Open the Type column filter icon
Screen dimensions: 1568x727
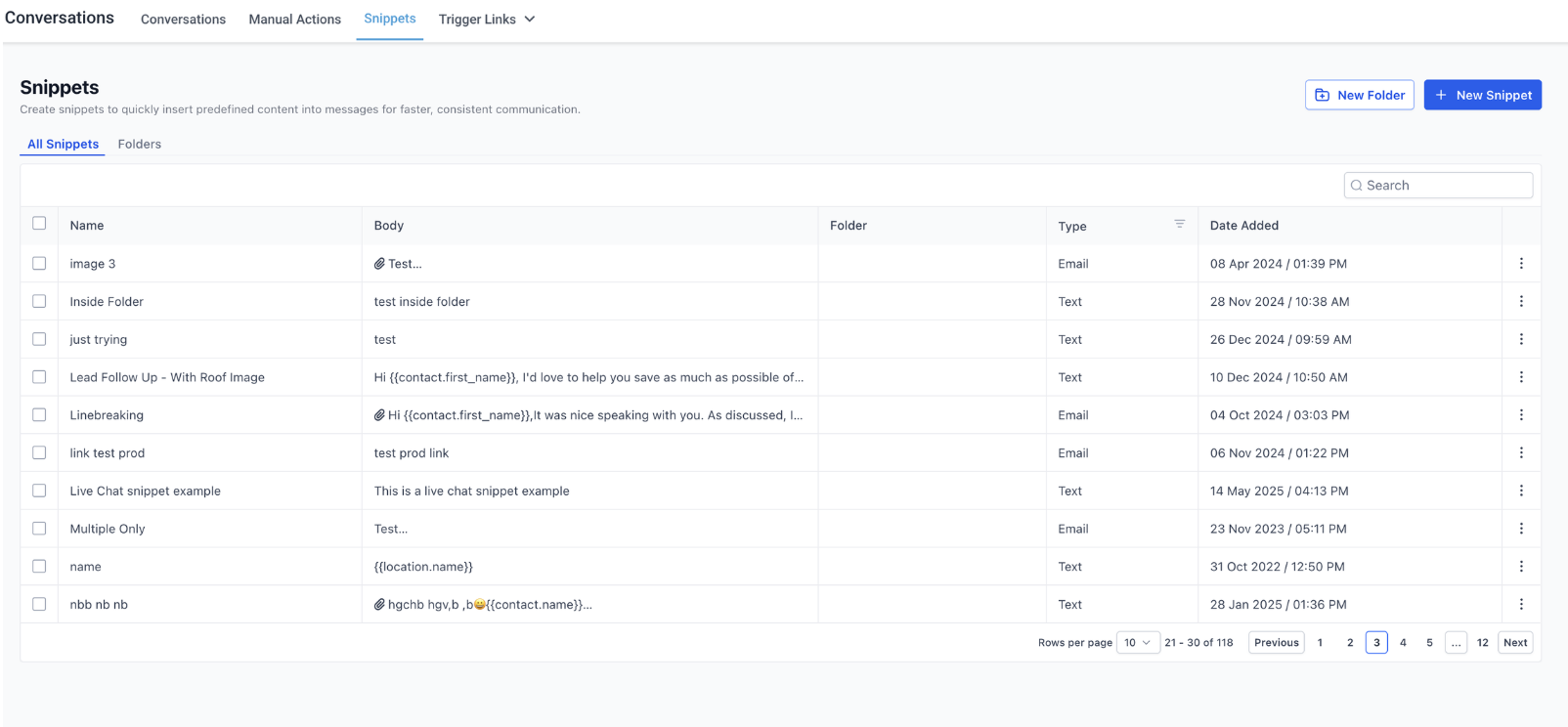[1179, 225]
